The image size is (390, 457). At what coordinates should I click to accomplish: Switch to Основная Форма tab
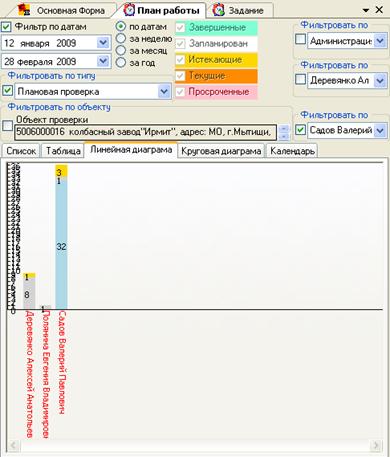pos(63,10)
